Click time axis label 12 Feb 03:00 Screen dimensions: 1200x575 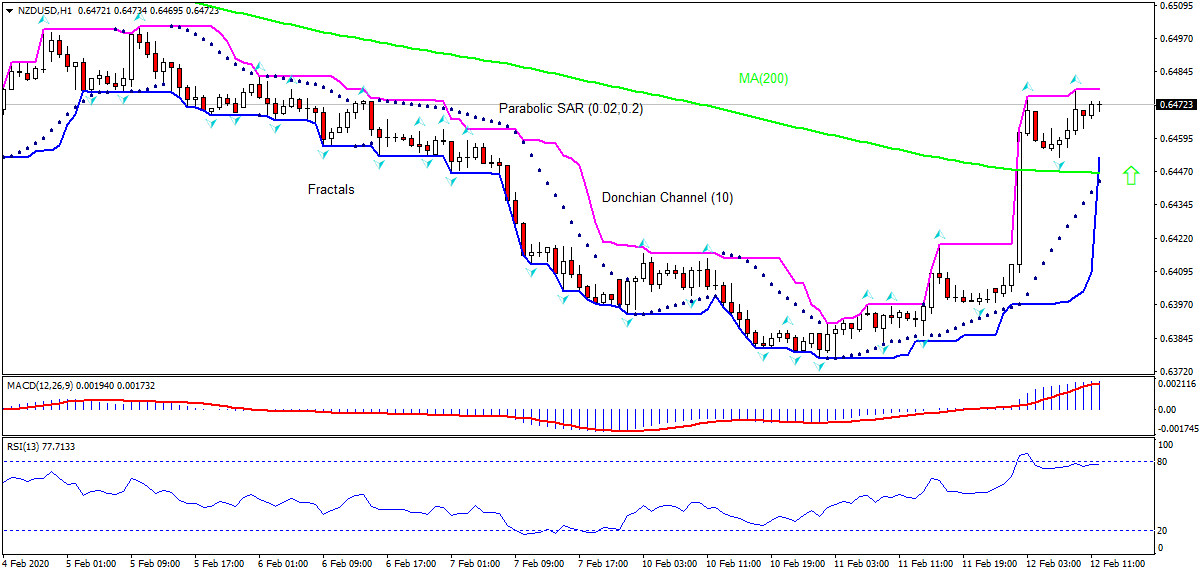click(1053, 564)
